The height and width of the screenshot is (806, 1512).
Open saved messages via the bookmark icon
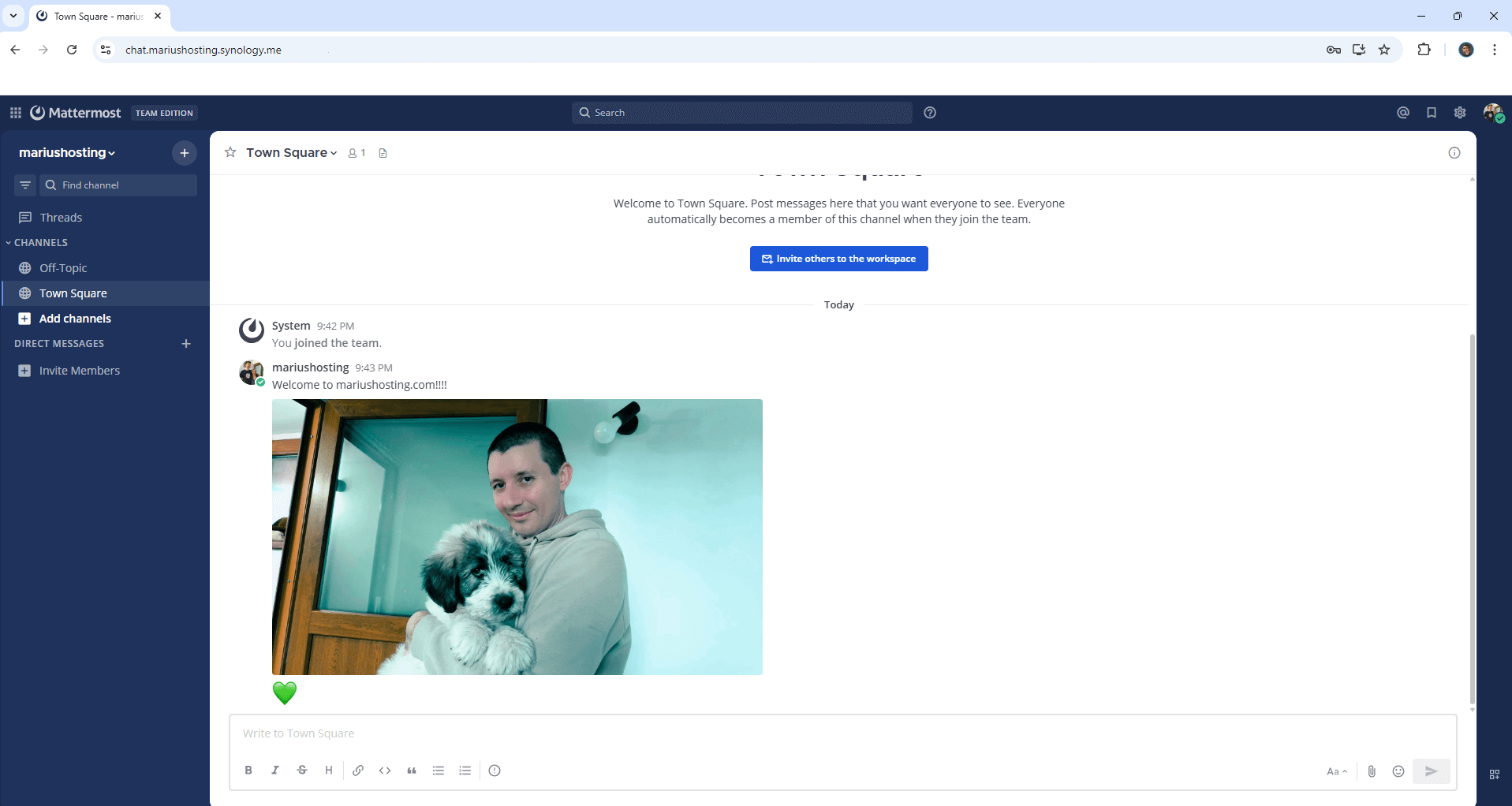coord(1431,112)
